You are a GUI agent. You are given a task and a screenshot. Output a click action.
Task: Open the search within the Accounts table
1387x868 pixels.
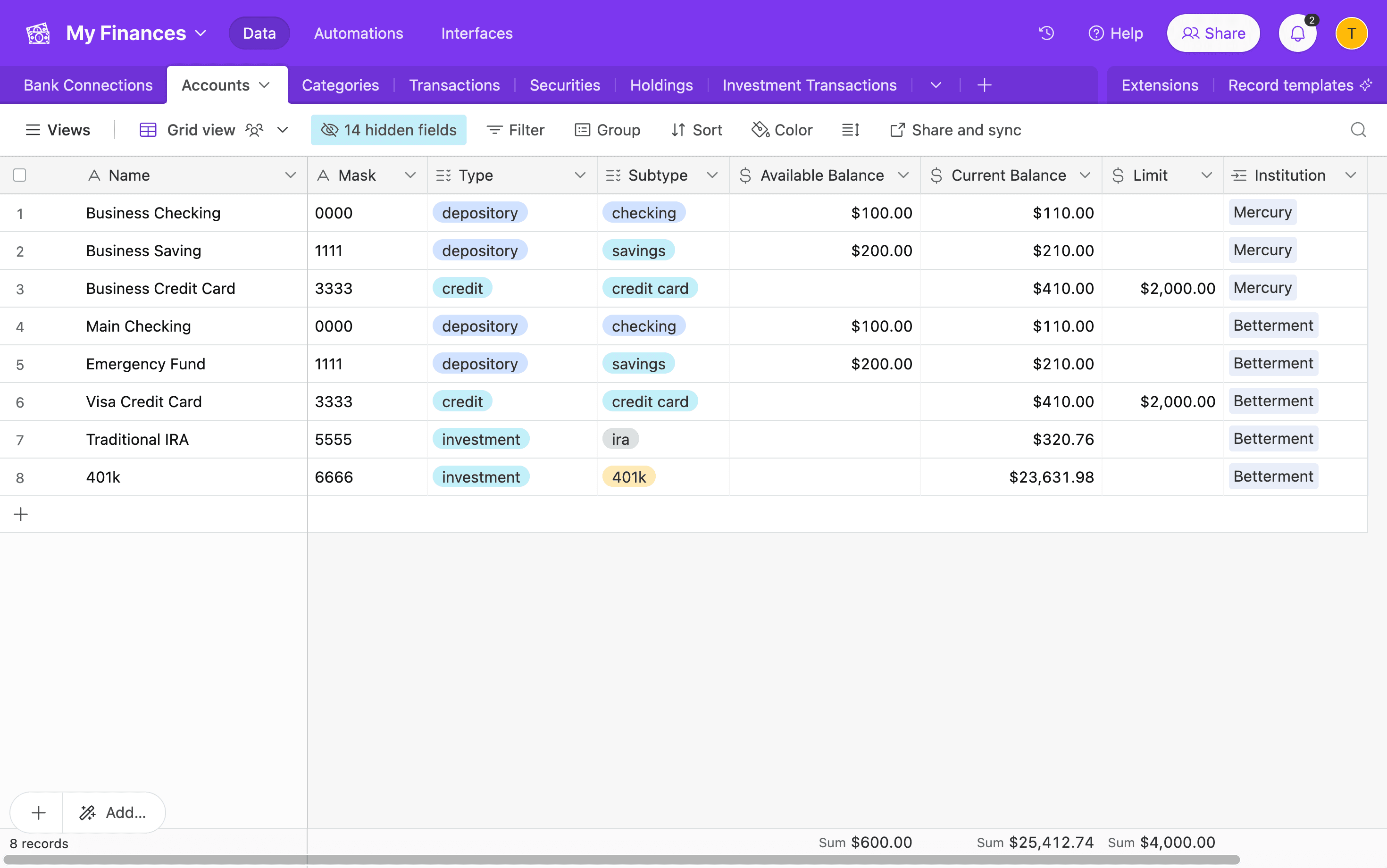[x=1358, y=130]
